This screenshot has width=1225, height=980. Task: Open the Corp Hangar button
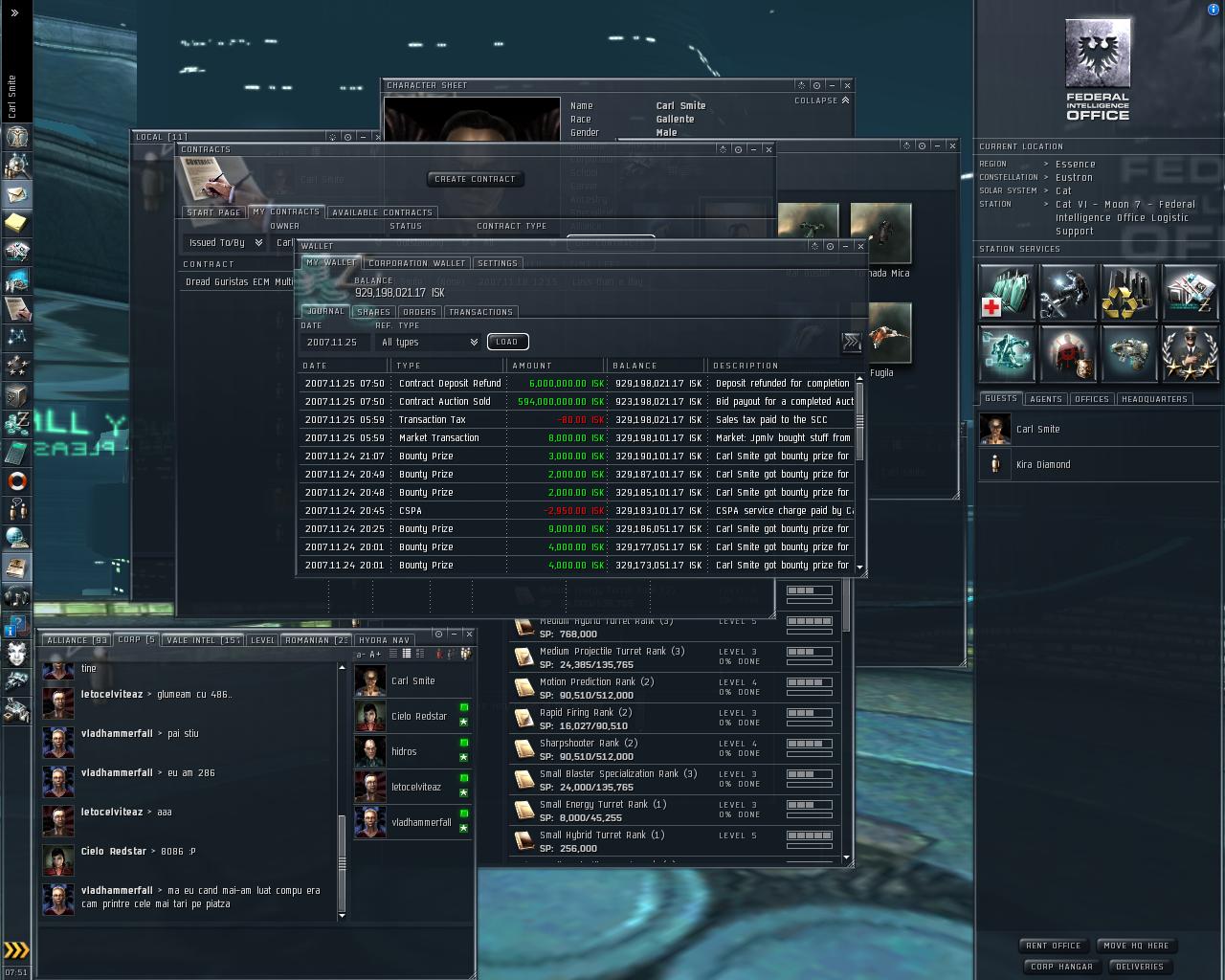1061,967
